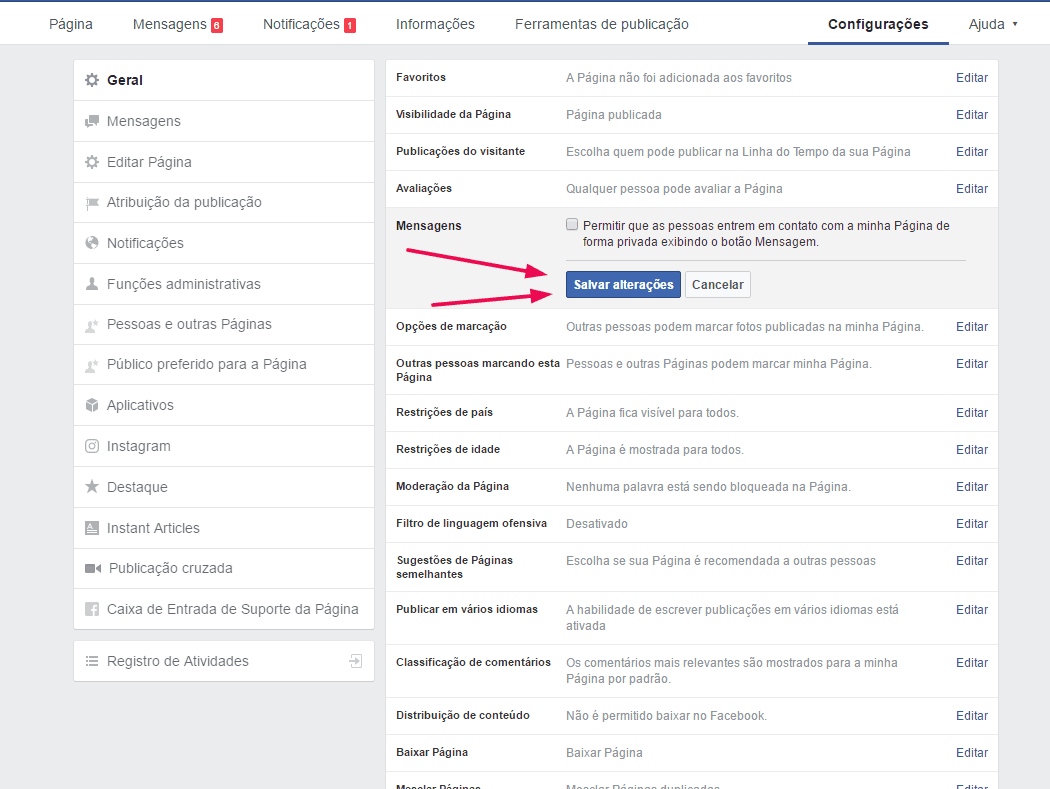
Task: Open Editar Página sidebar section
Action: pyautogui.click(x=224, y=162)
